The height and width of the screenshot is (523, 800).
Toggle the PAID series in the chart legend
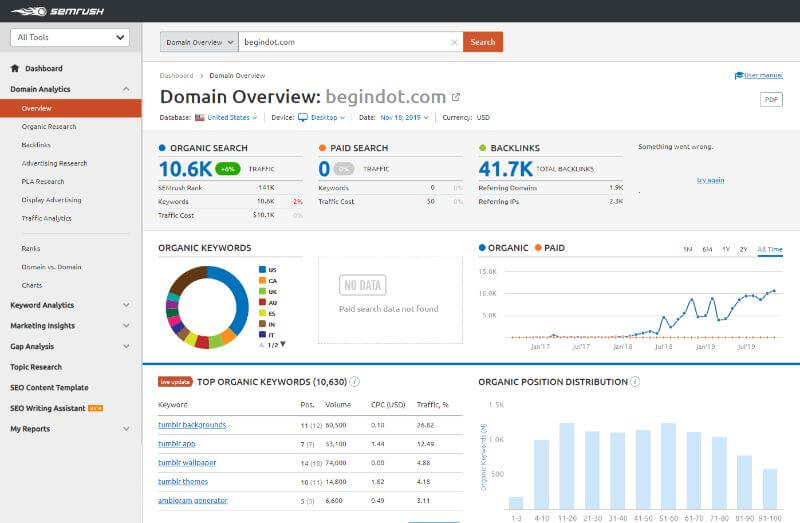click(537, 248)
